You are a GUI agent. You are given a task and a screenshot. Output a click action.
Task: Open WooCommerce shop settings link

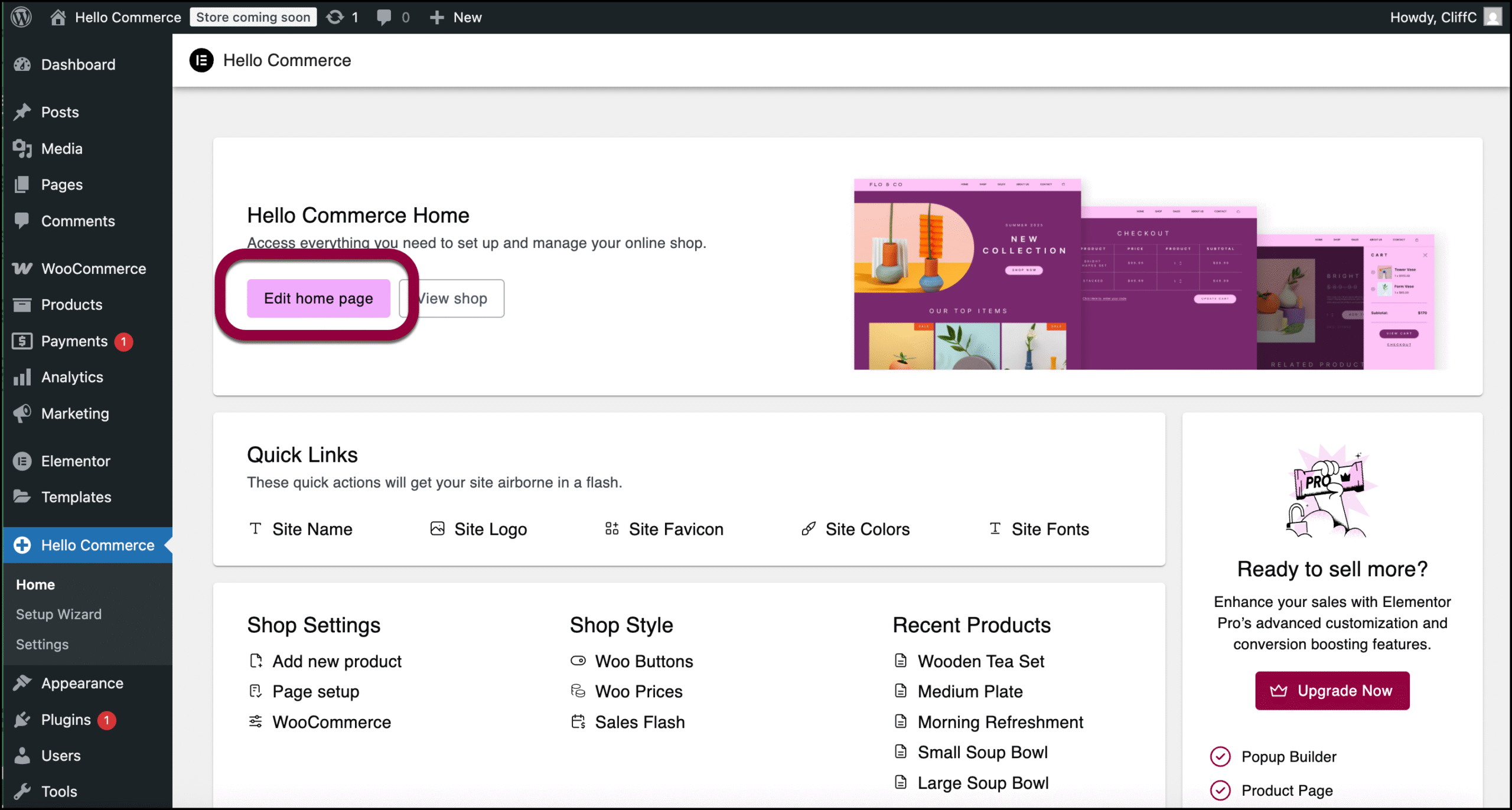tap(320, 722)
